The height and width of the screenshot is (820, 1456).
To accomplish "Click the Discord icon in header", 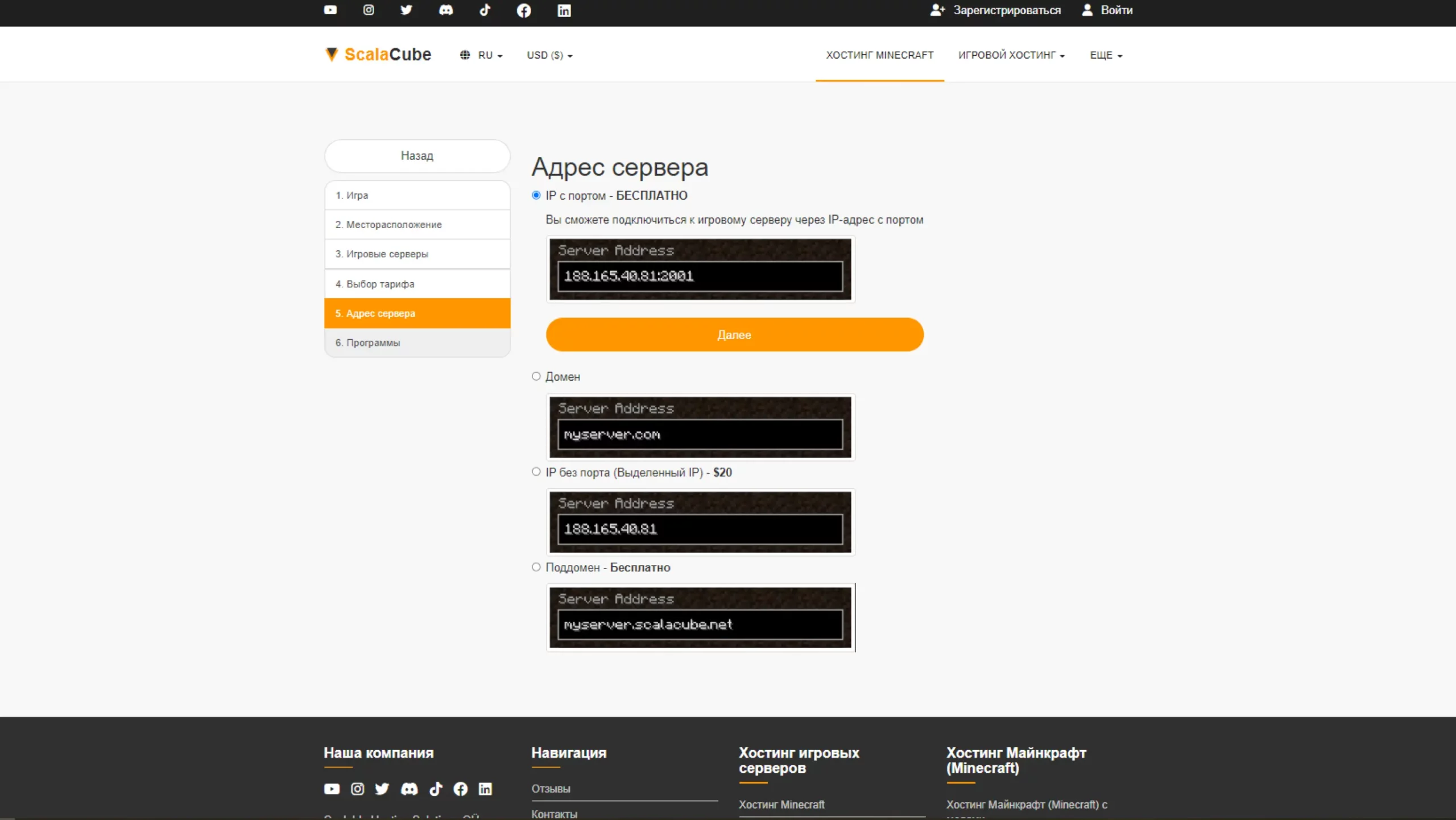I will [x=446, y=10].
